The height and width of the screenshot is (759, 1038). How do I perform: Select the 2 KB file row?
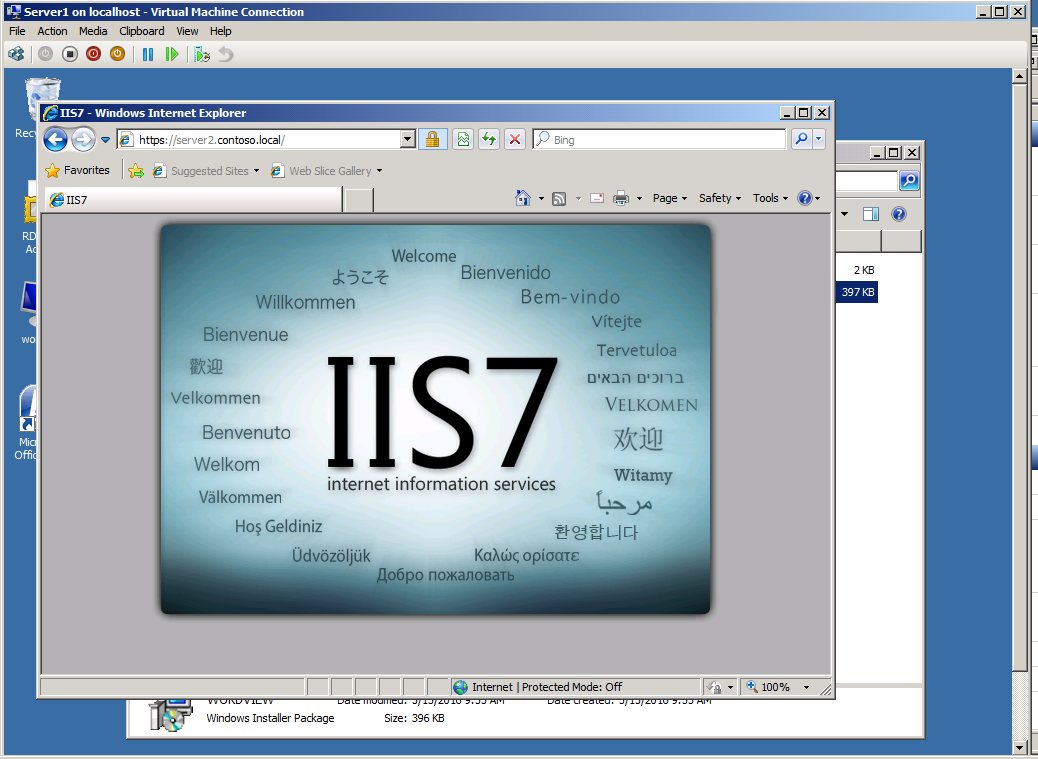pos(863,270)
